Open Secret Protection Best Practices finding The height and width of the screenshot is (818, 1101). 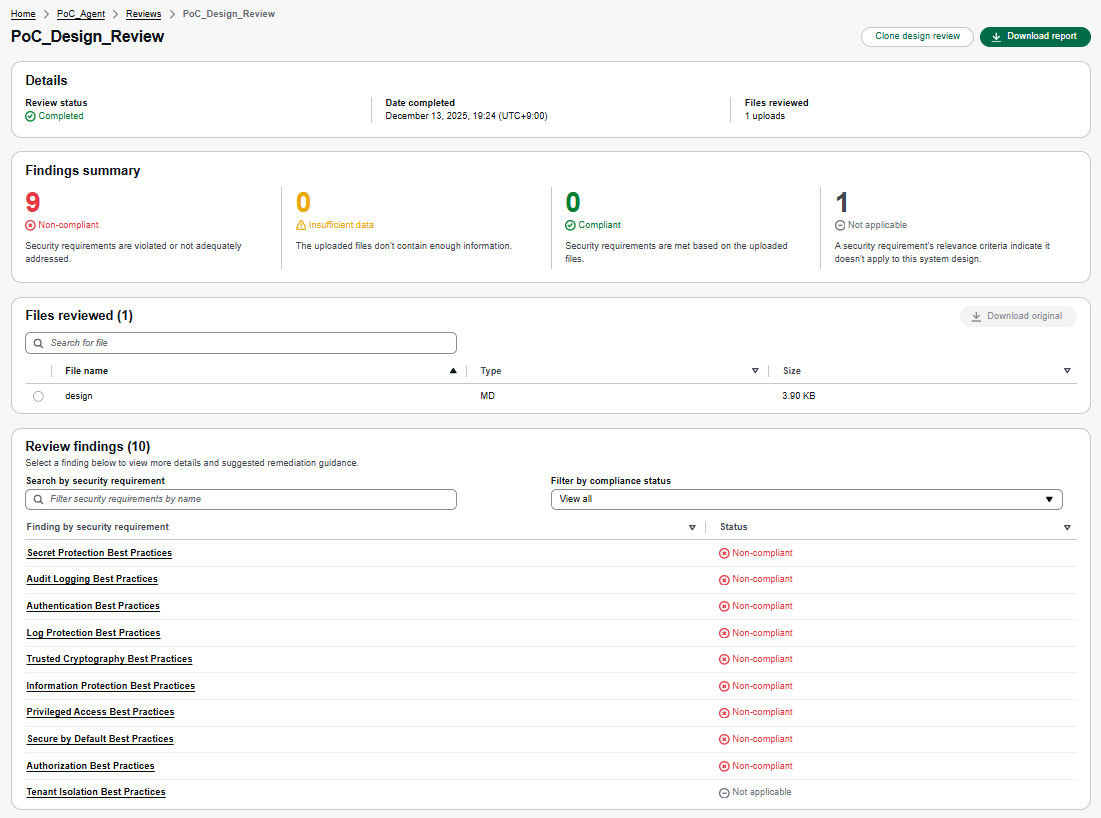click(99, 553)
